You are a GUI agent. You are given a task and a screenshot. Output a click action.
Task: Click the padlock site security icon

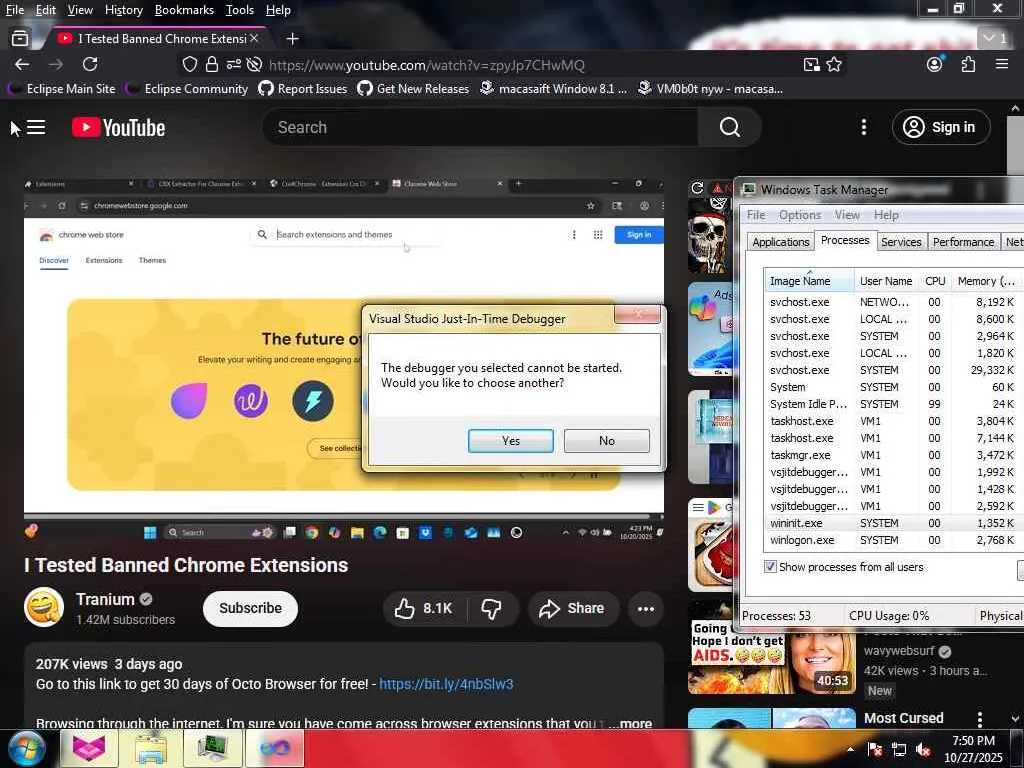point(211,65)
